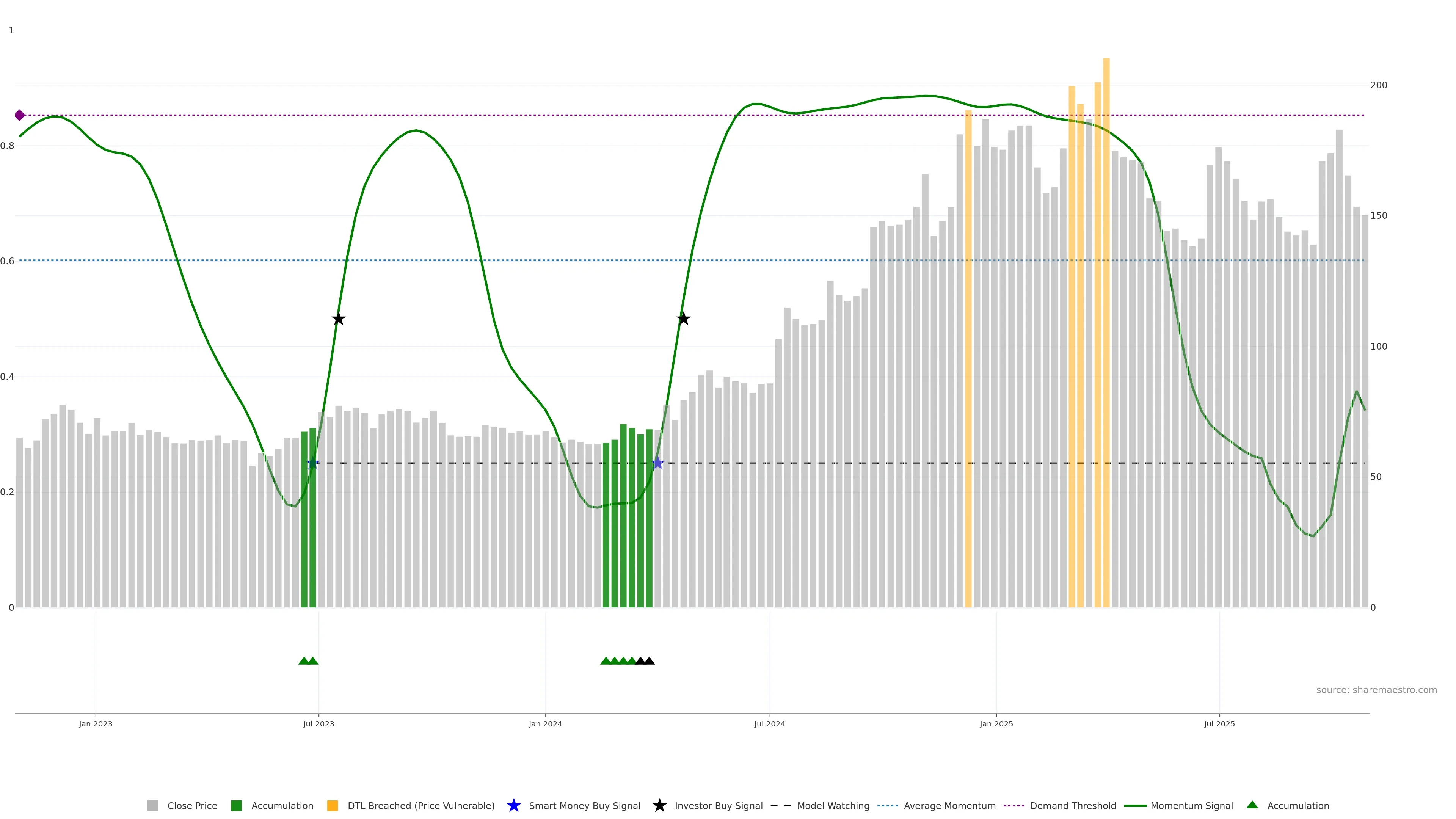This screenshot has width=1456, height=819.
Task: Click the blue star near Jul 2023
Action: [x=312, y=463]
